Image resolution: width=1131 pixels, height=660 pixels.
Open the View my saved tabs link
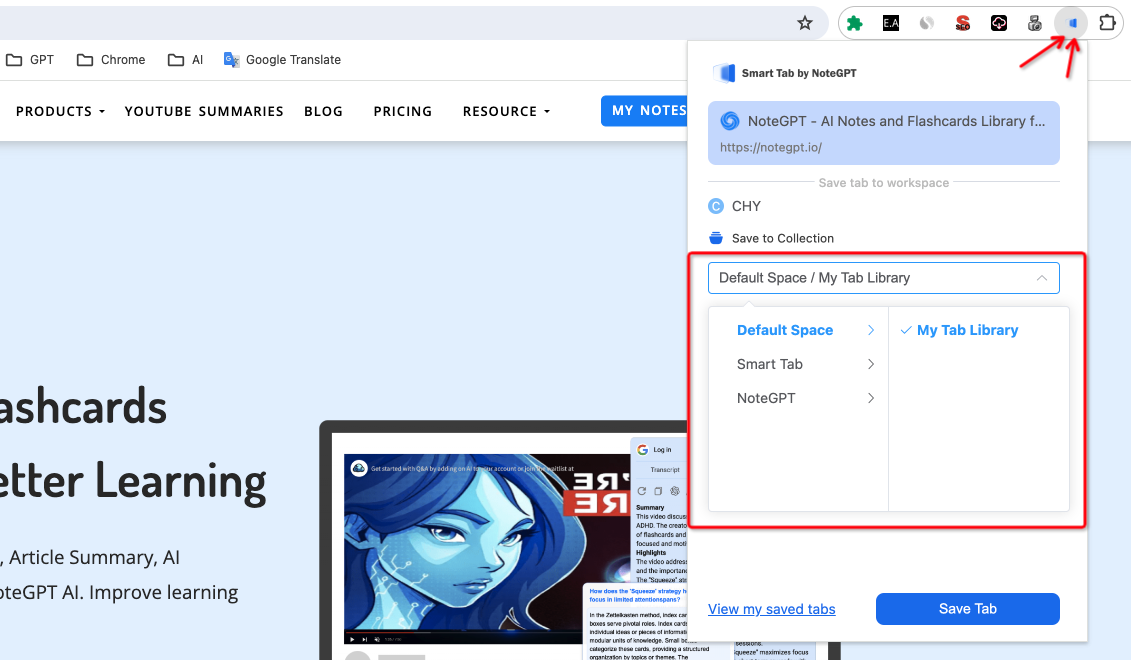tap(771, 609)
